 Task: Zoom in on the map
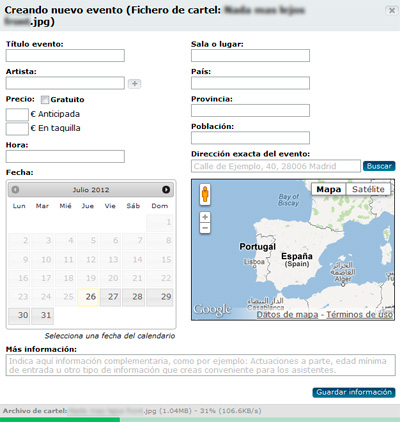point(205,217)
